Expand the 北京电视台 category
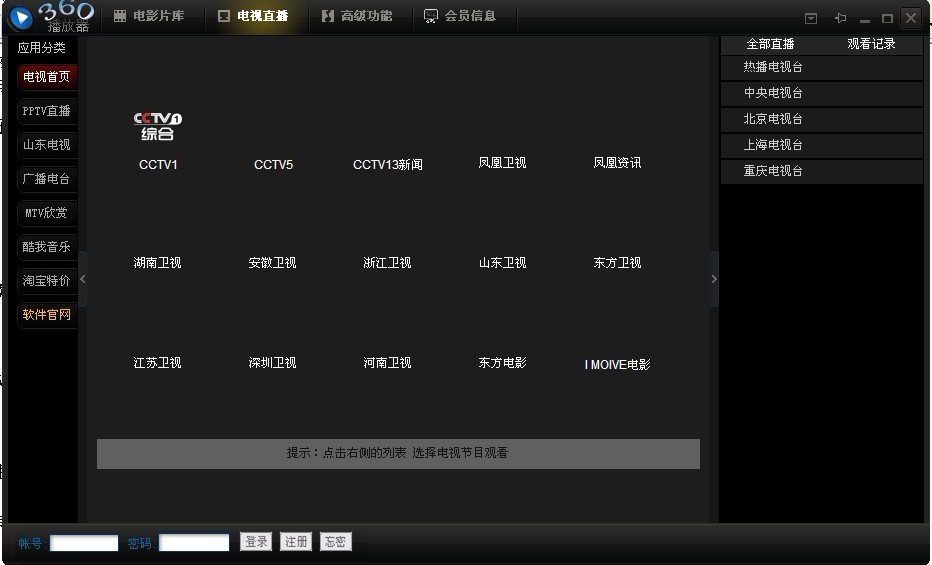 821,119
